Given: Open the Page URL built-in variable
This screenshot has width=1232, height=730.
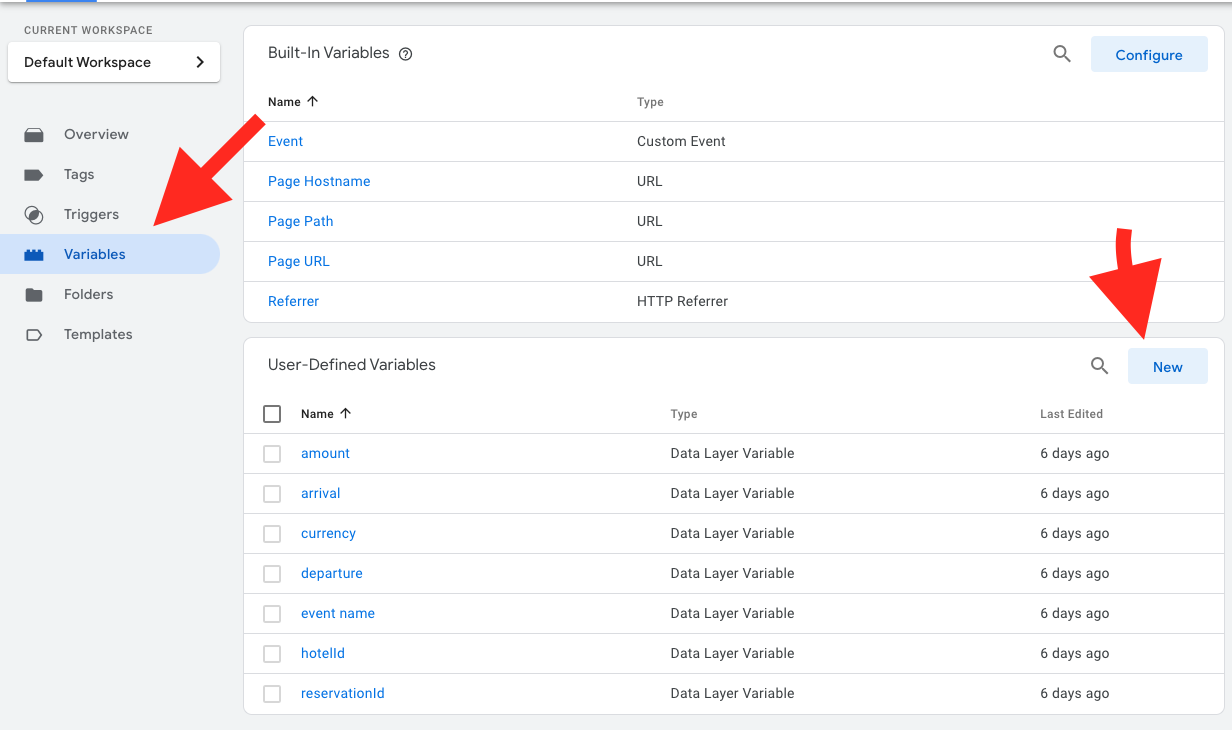Looking at the screenshot, I should point(298,262).
